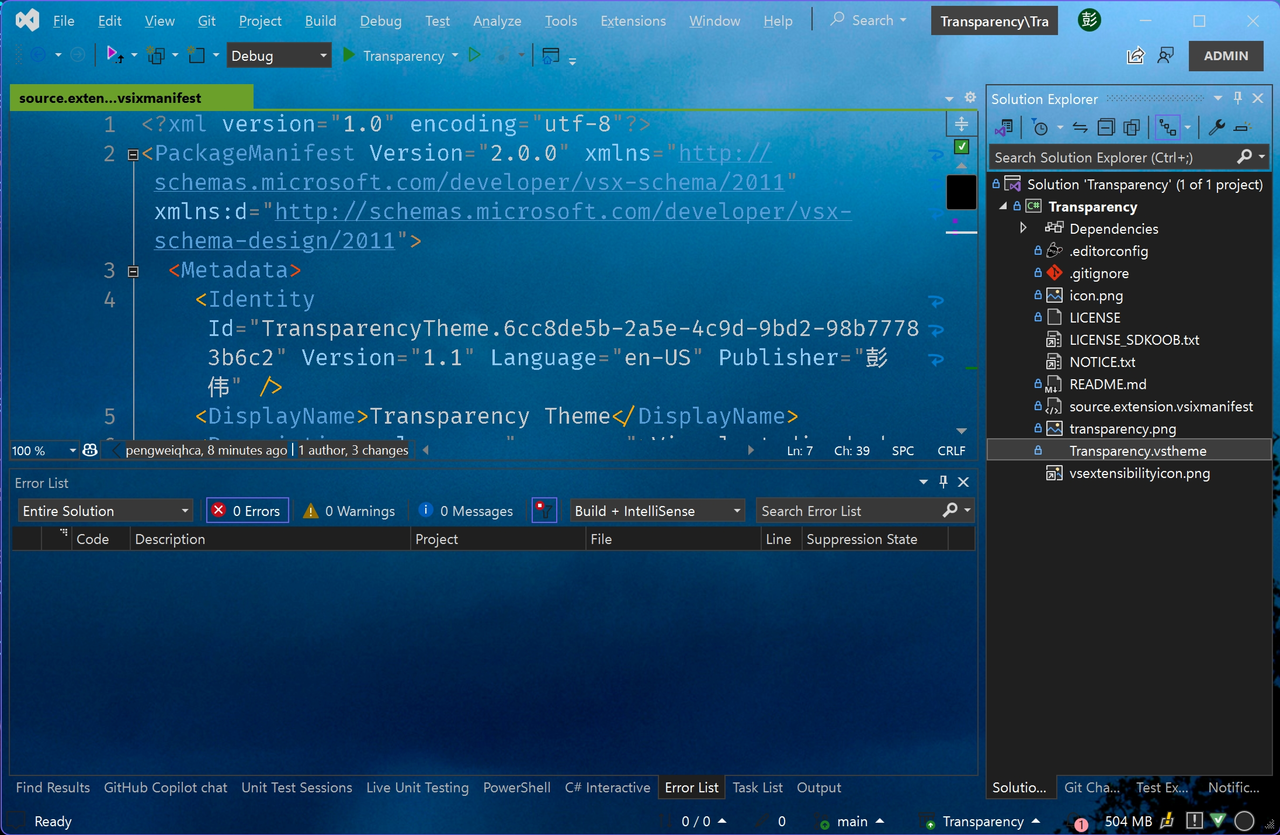
Task: Click the Visual Studio logo icon
Action: point(28,20)
